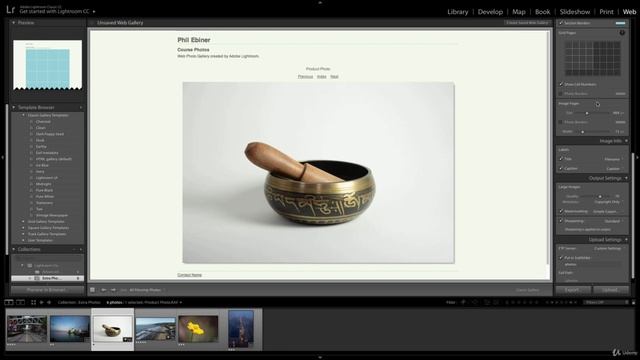Click the Template Browser plus icon
Viewport: 640px width, 360px height.
click(80, 107)
